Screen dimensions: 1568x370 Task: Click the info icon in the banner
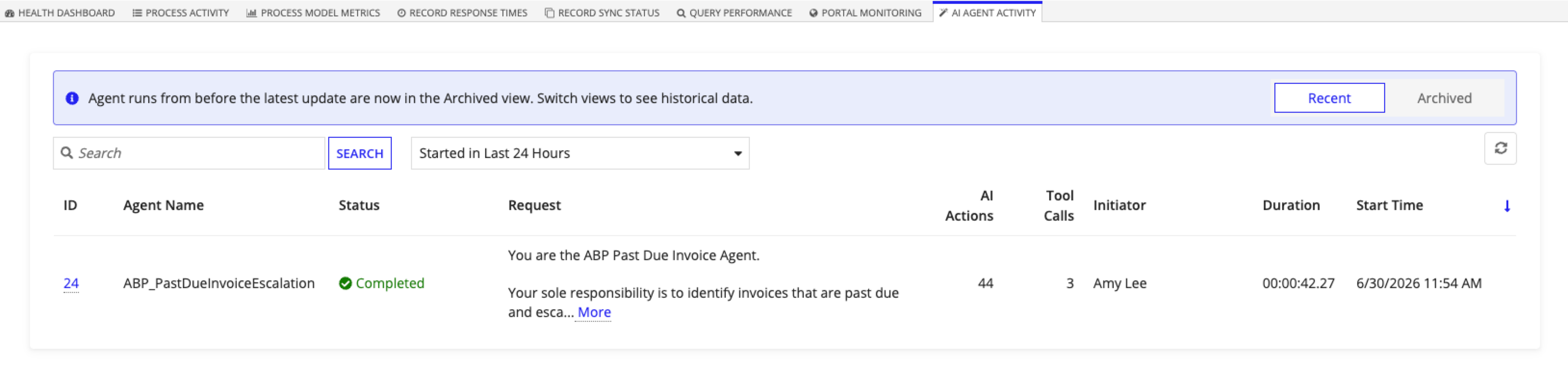(x=72, y=98)
